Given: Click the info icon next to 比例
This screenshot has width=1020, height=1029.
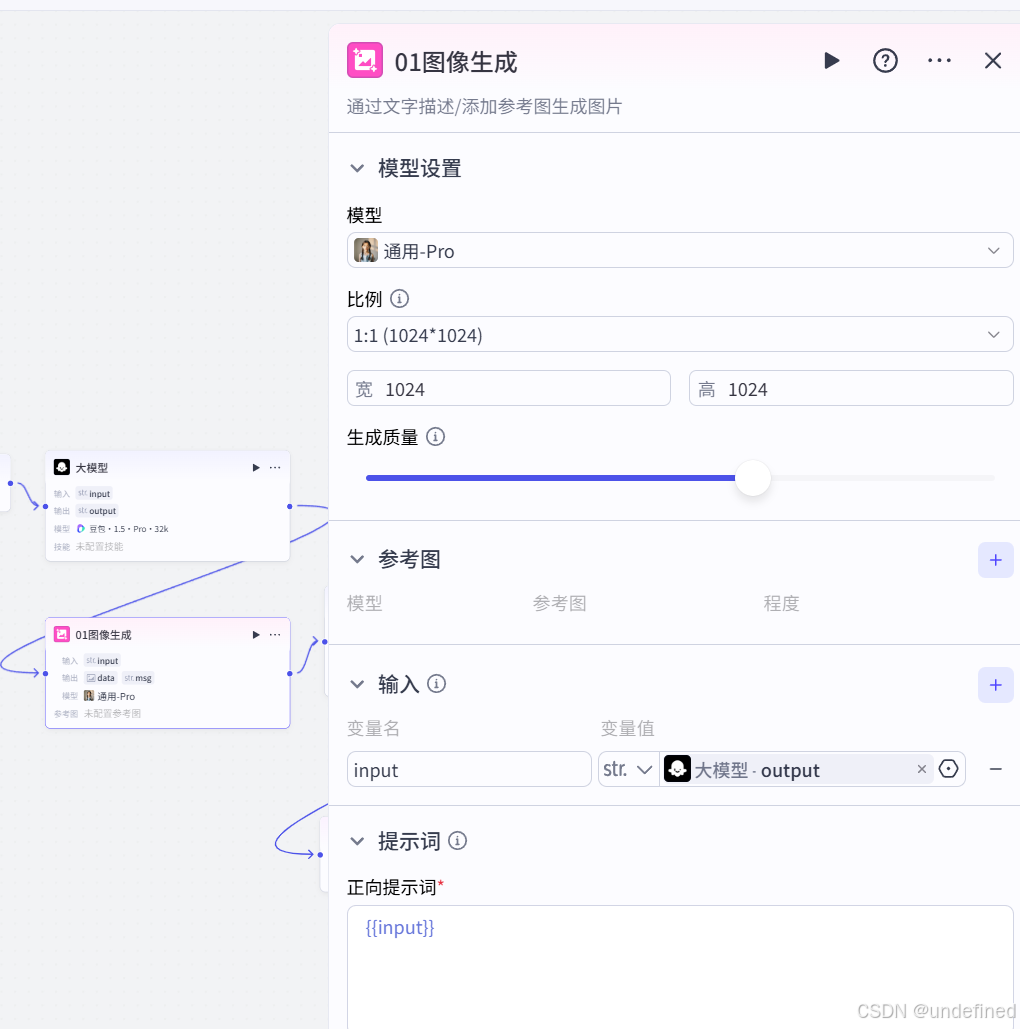Looking at the screenshot, I should click(399, 299).
